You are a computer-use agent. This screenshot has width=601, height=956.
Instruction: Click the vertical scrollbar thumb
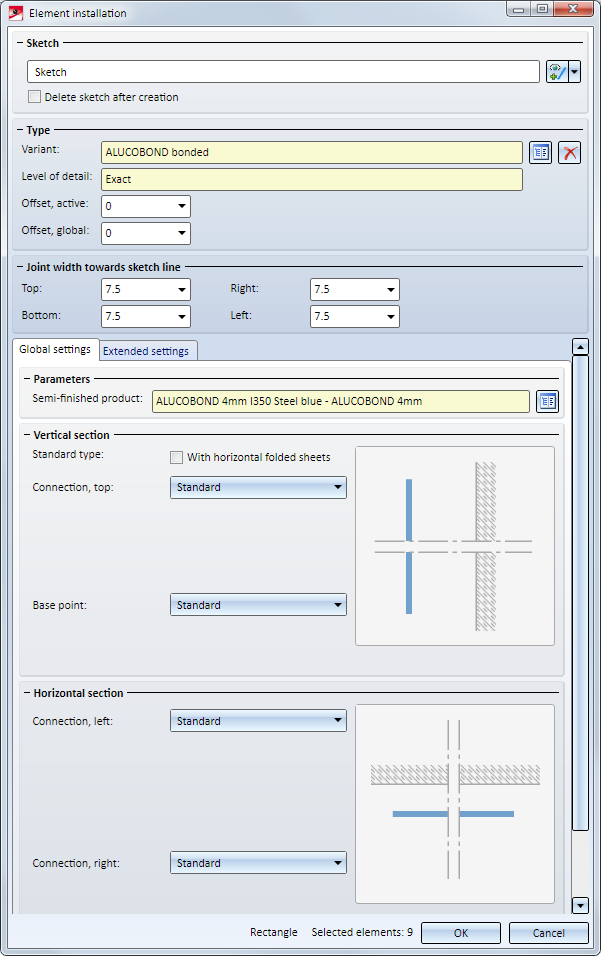(580, 590)
